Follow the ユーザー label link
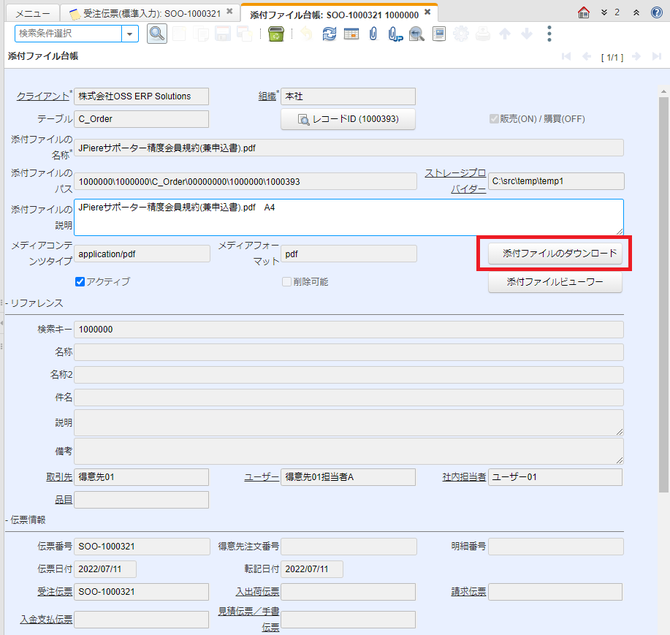 [262, 477]
